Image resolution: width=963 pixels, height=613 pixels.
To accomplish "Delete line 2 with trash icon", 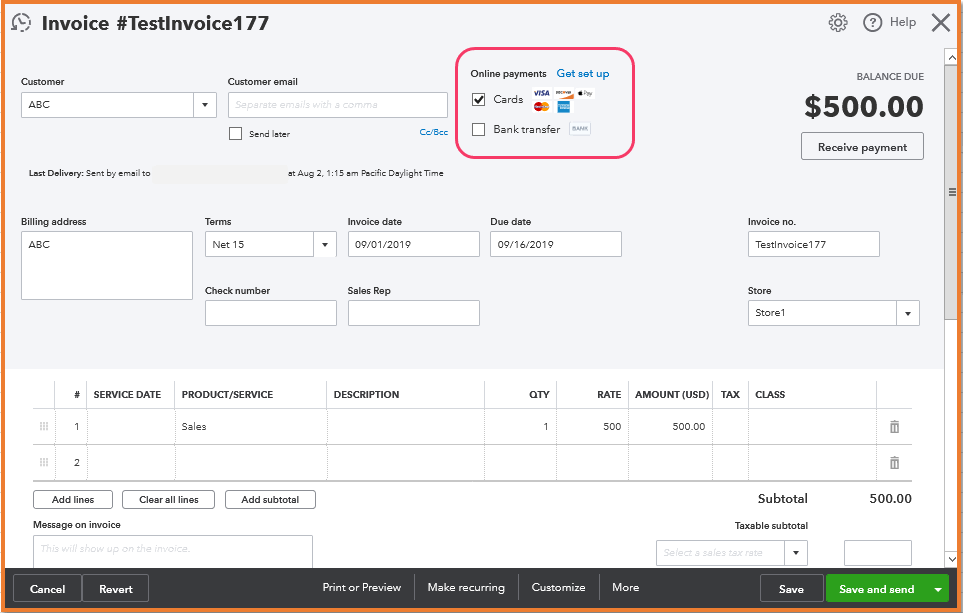I will (894, 463).
